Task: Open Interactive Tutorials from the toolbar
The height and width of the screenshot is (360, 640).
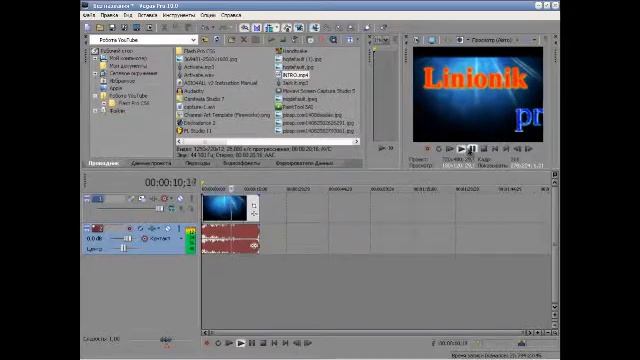Action: tap(367, 28)
